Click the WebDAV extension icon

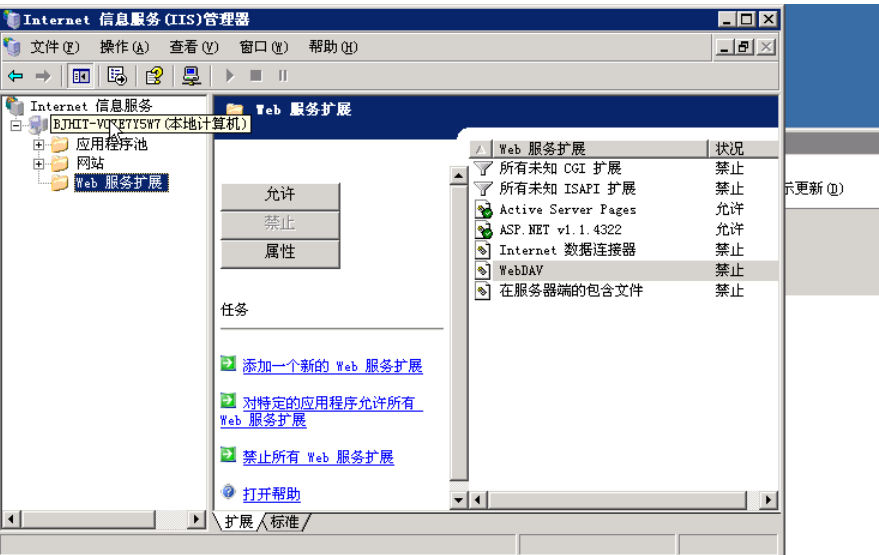coord(483,270)
